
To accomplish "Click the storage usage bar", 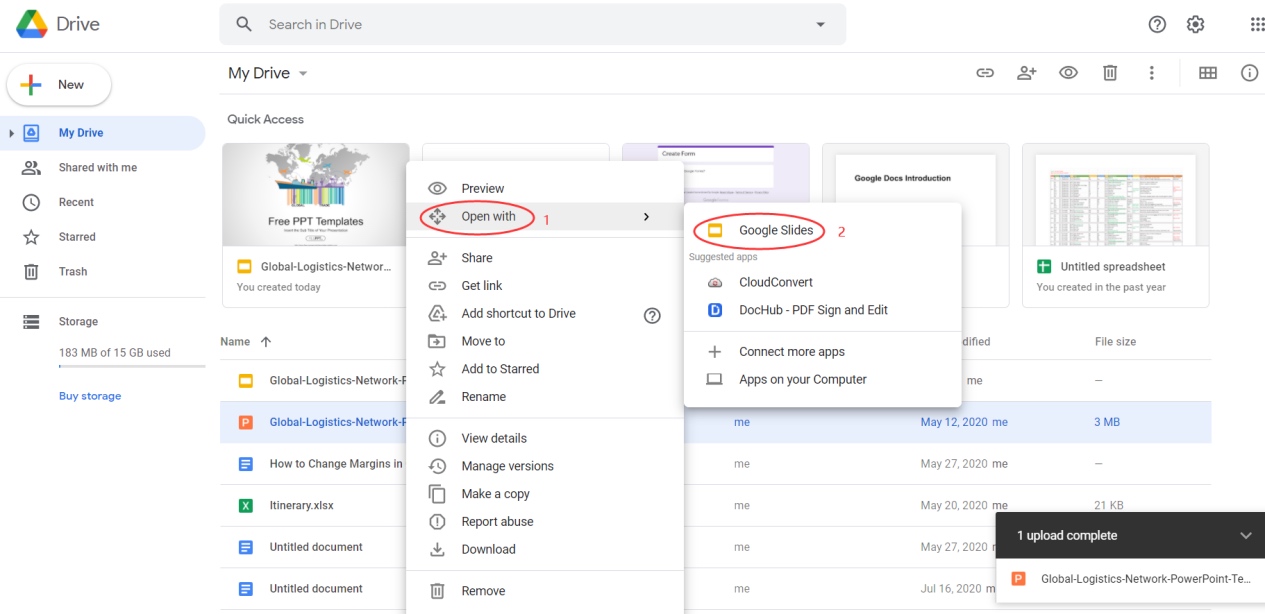I will coord(132,367).
